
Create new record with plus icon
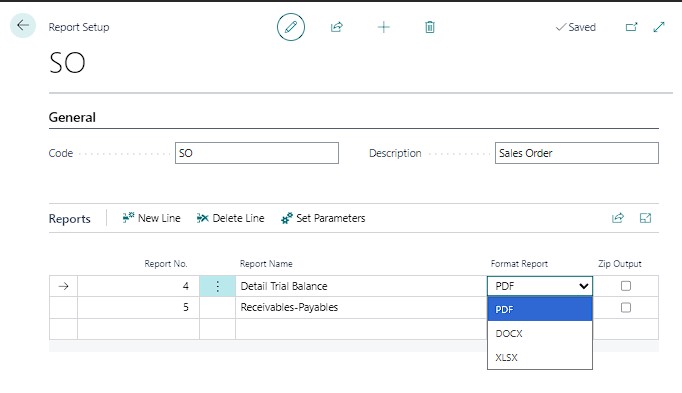384,27
